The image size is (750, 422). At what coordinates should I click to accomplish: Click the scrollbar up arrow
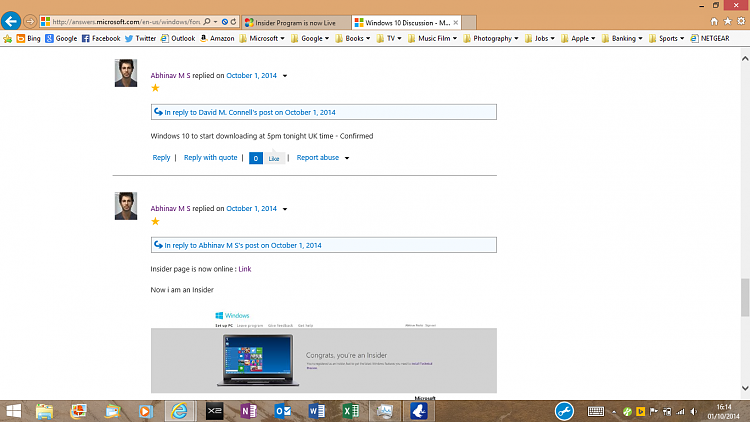pos(745,58)
